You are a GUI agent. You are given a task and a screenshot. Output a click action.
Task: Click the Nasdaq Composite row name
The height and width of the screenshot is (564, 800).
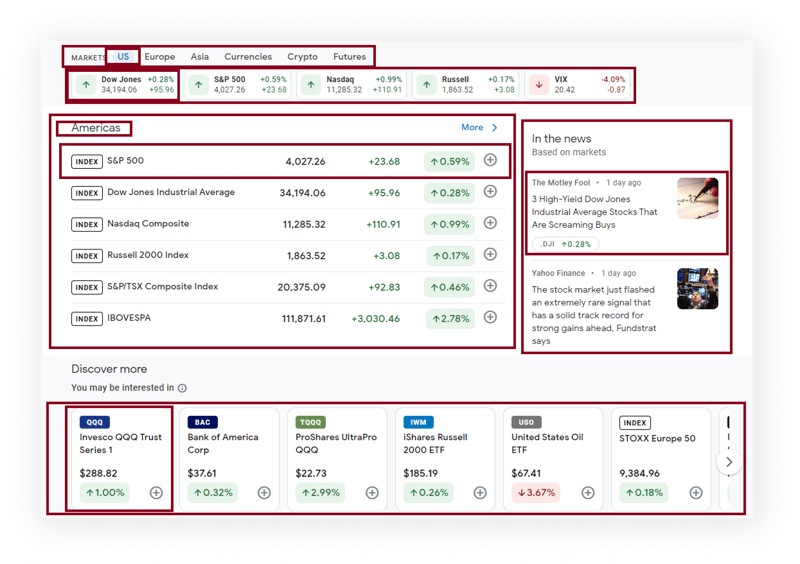[148, 224]
